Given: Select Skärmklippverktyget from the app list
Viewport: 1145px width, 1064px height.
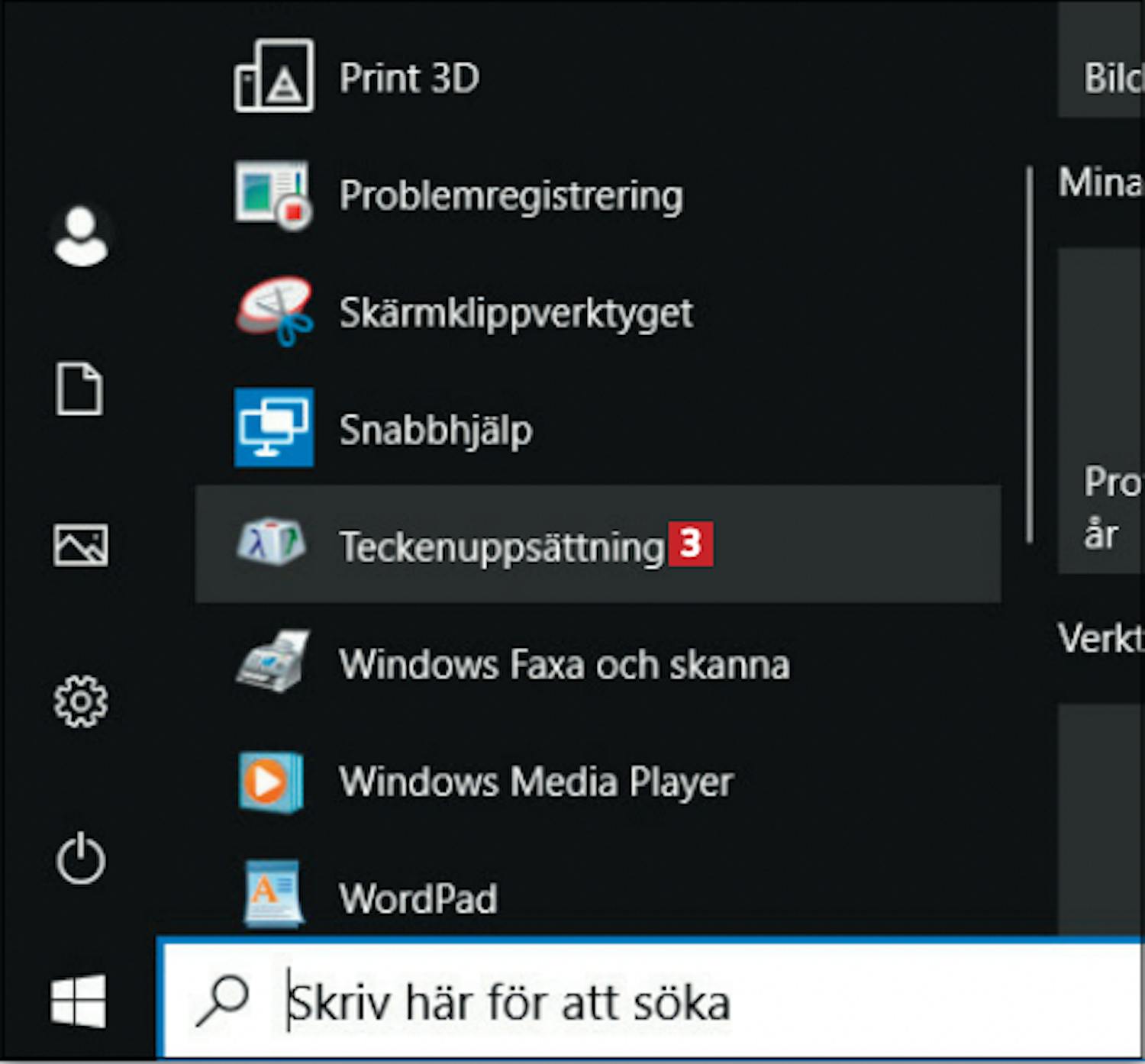Looking at the screenshot, I should click(x=517, y=314).
